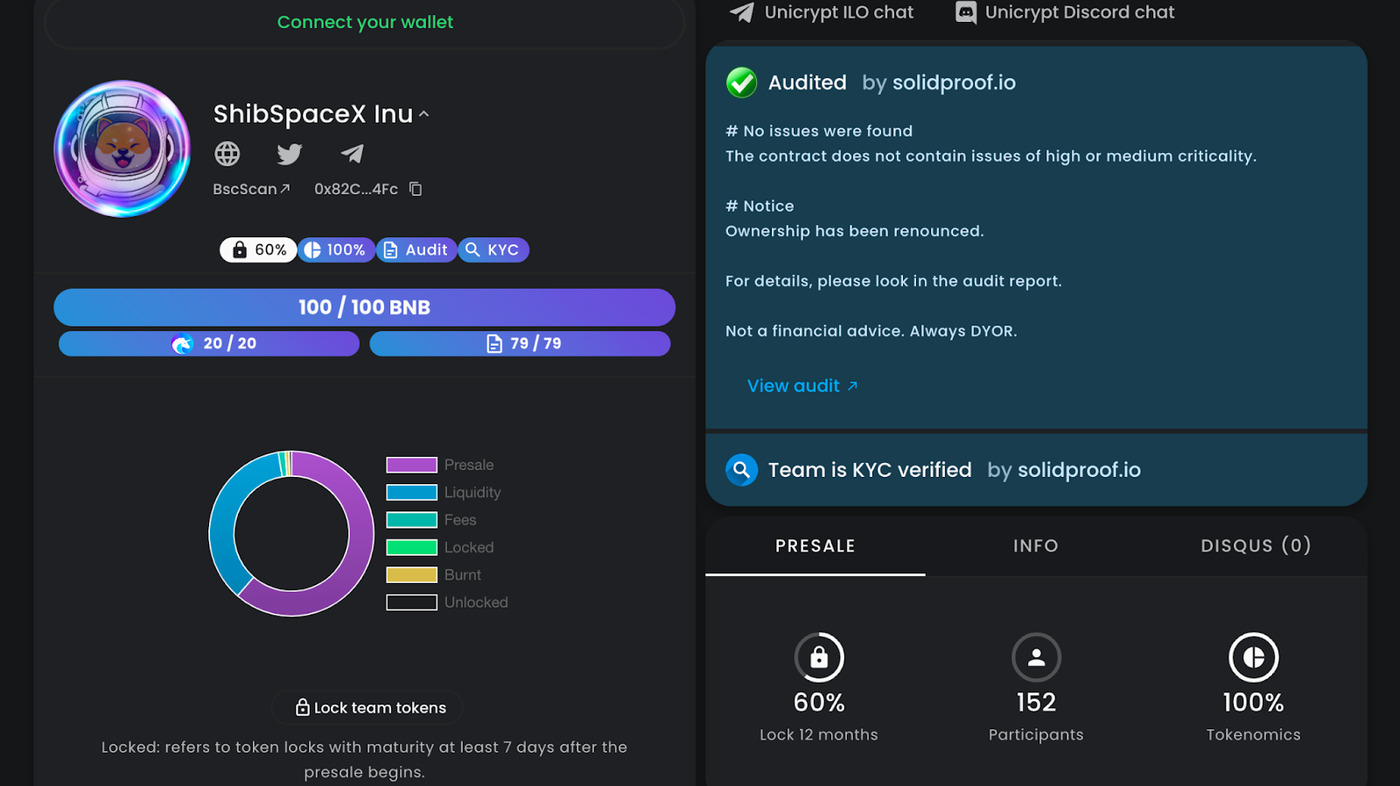Click the Participants person icon
1400x786 pixels.
1036,658
